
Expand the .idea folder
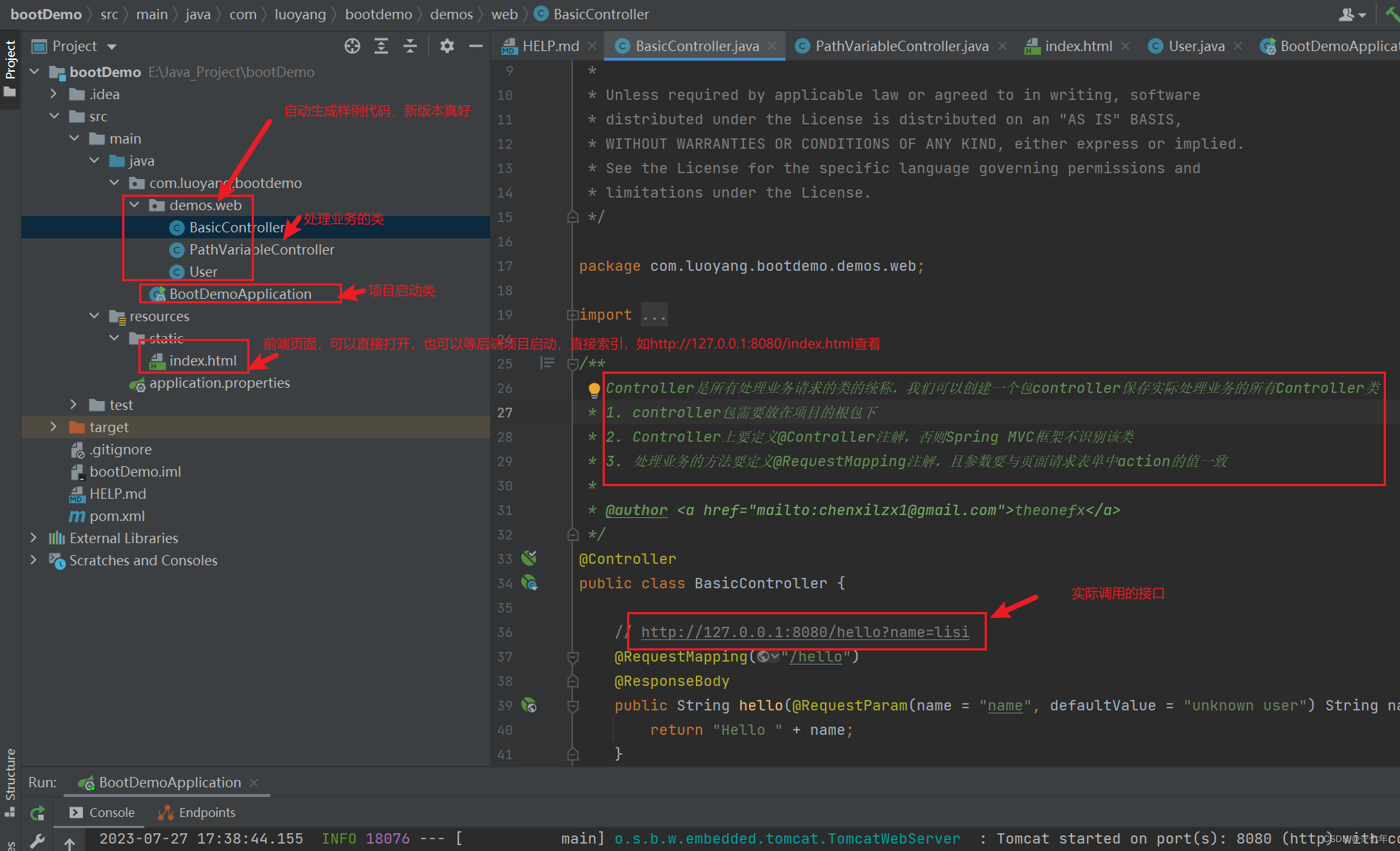click(53, 94)
